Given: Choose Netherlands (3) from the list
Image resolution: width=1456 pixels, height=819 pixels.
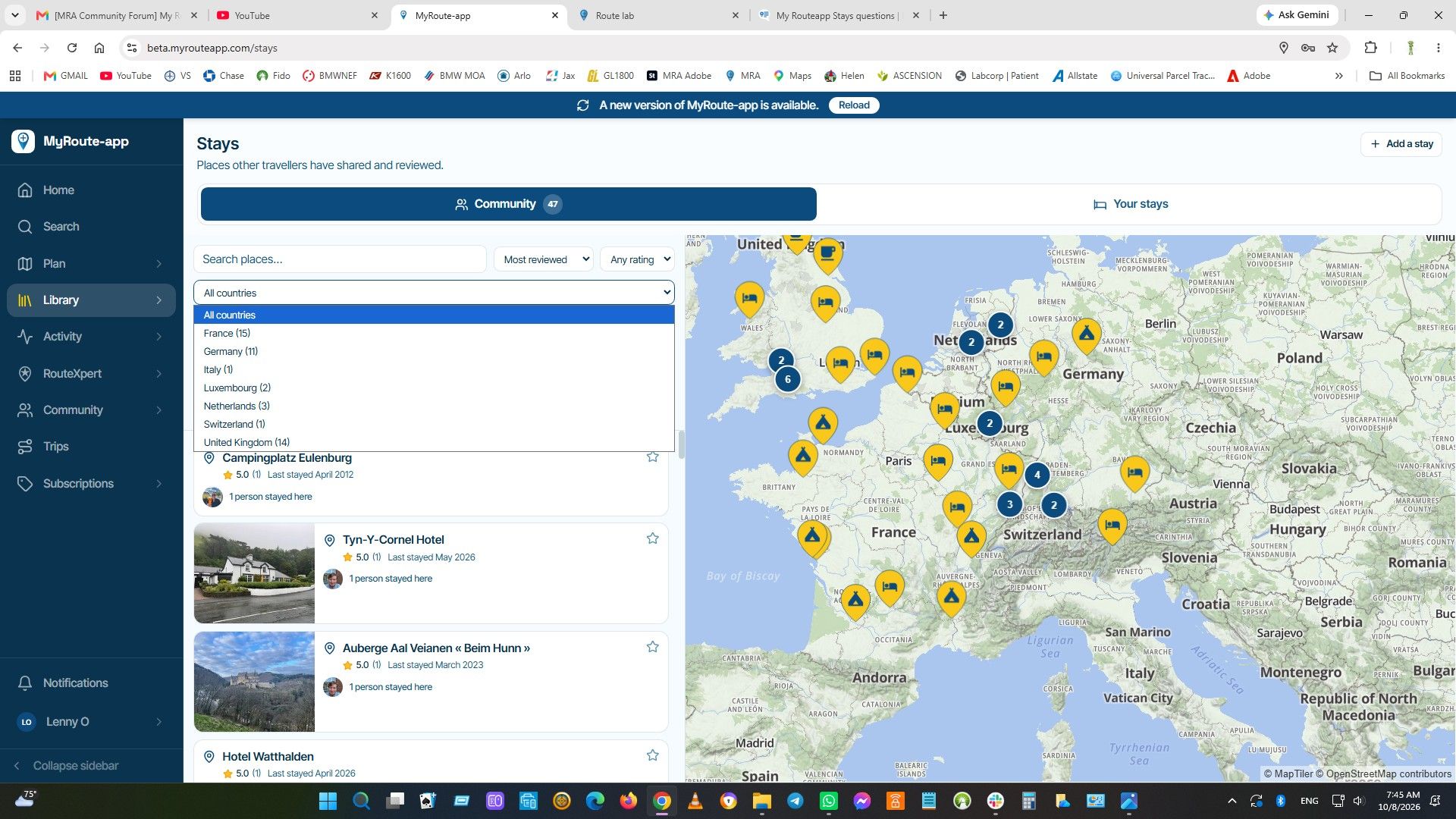Looking at the screenshot, I should coord(434,406).
